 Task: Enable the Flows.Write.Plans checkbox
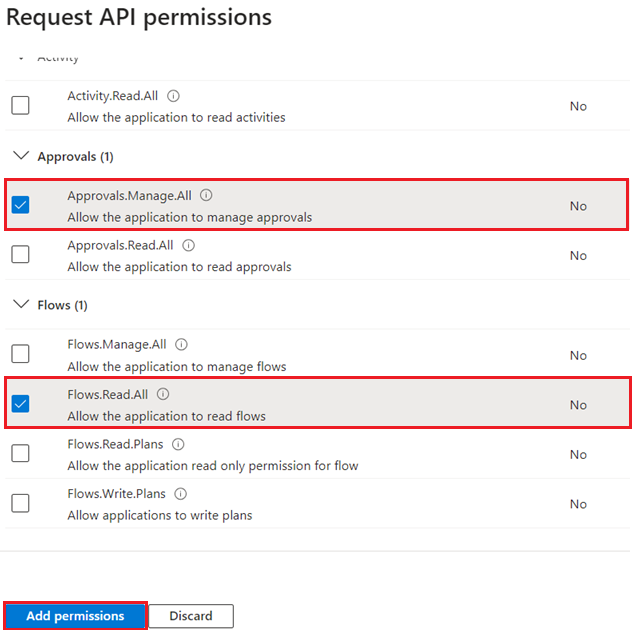[20, 503]
